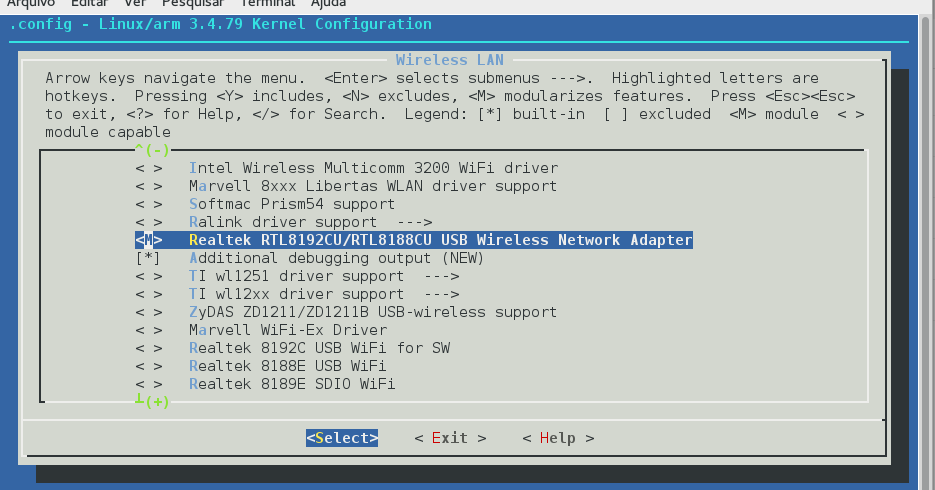Toggle Realtek 8189E SDIO WiFi state
Viewport: 935px width, 490px height.
tap(148, 384)
